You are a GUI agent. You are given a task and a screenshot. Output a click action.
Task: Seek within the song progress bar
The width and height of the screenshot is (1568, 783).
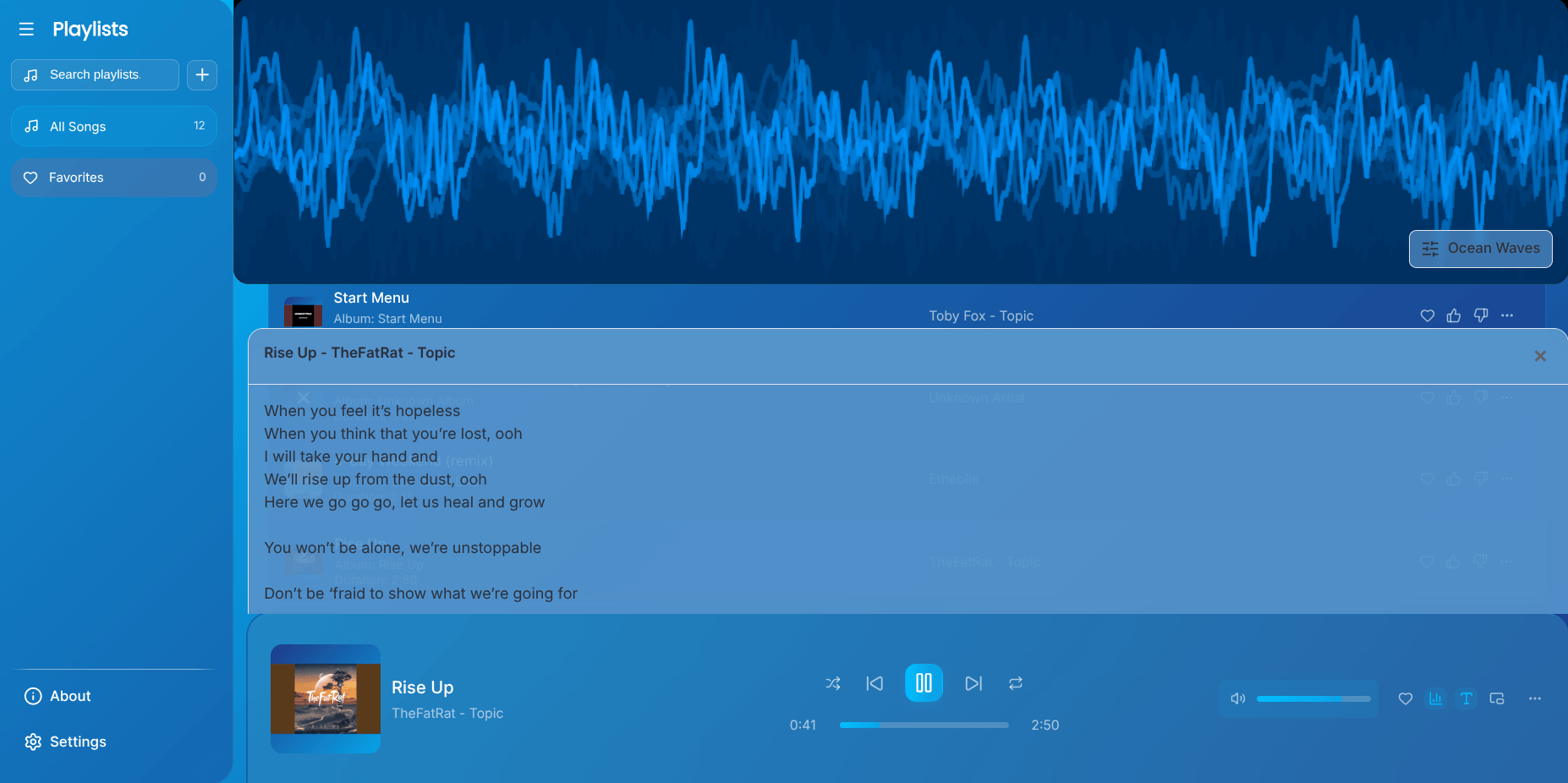924,726
